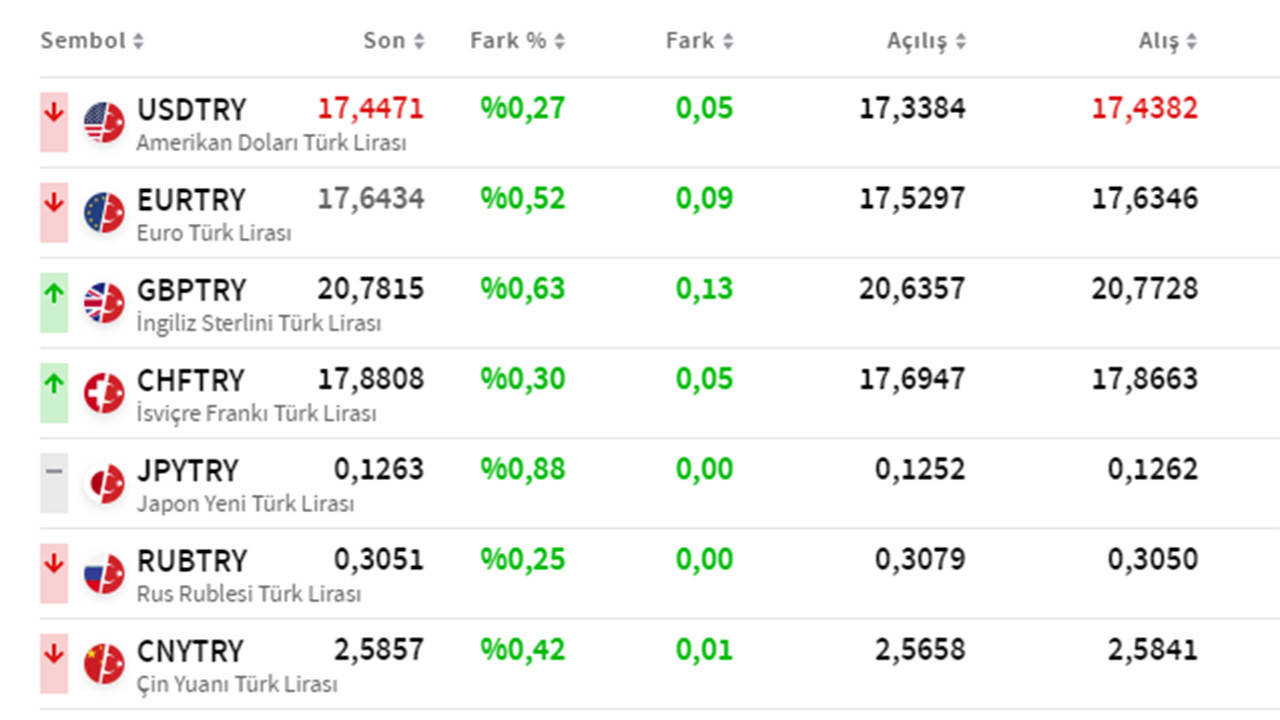Click EURTRY last price 17,6434
The image size is (1280, 720).
pyautogui.click(x=371, y=198)
